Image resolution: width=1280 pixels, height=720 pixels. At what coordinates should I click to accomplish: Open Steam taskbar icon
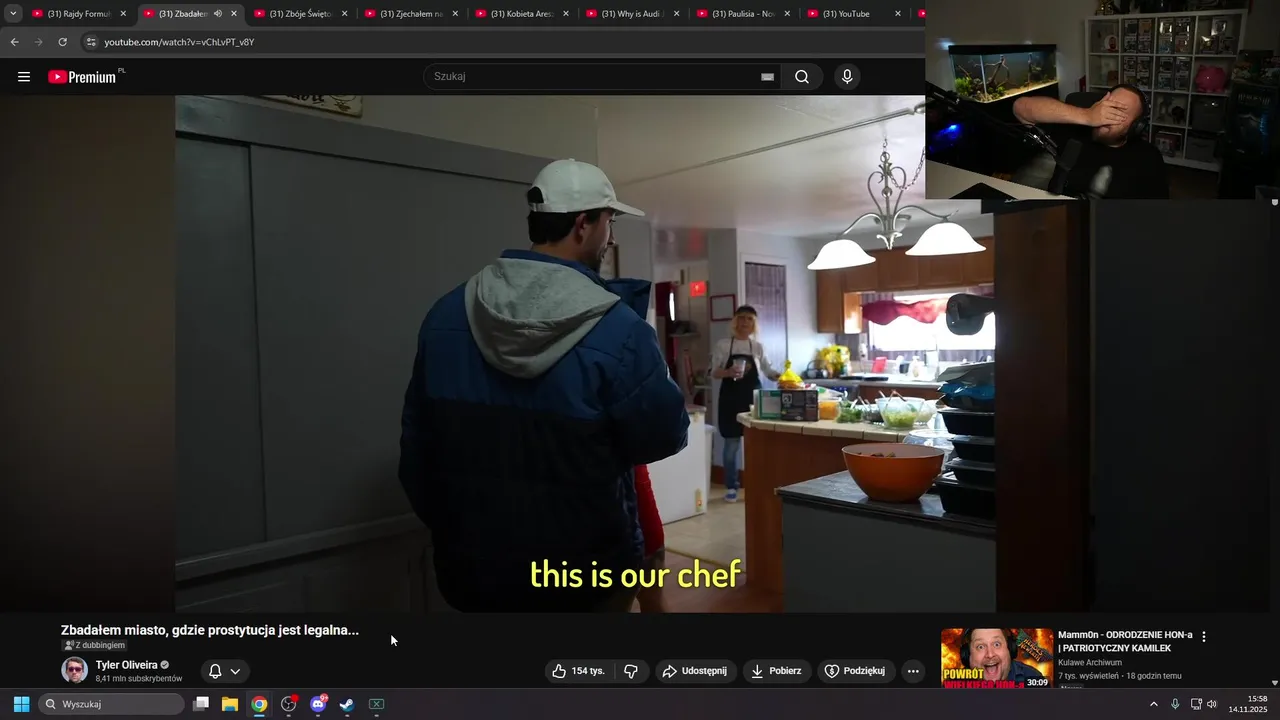347,704
